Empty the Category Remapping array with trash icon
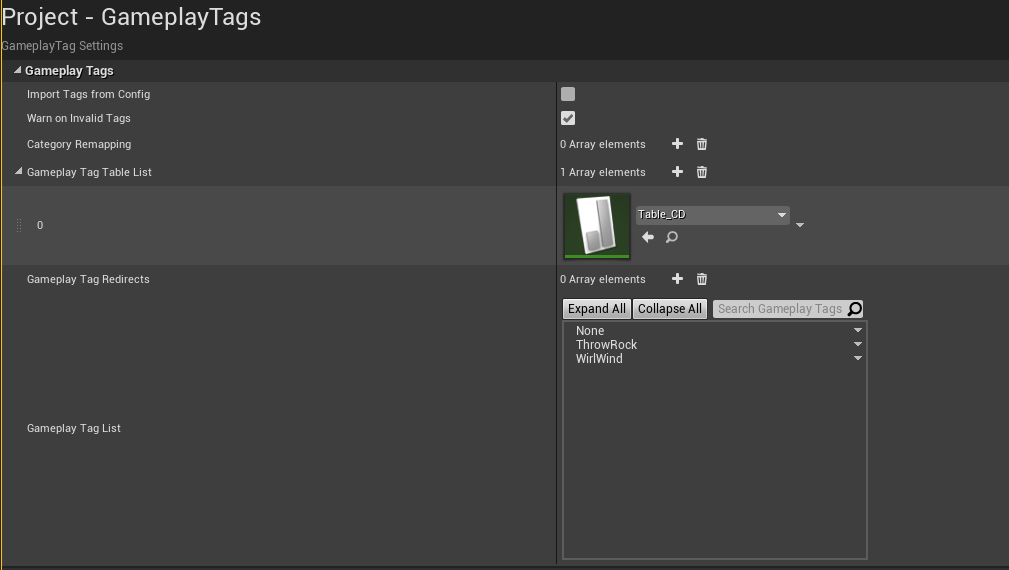This screenshot has height=570, width=1009. [x=702, y=144]
